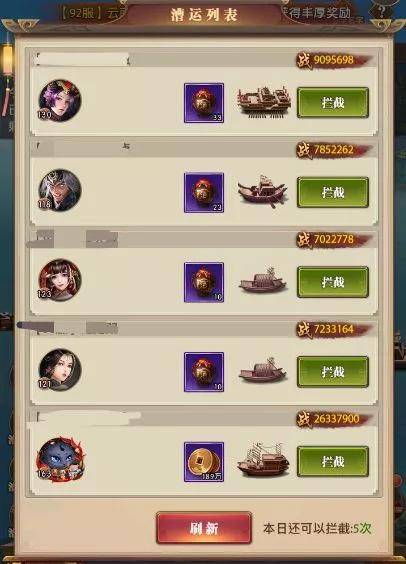
Task: Click the level 121 black-haired avatar
Action: pos(60,369)
